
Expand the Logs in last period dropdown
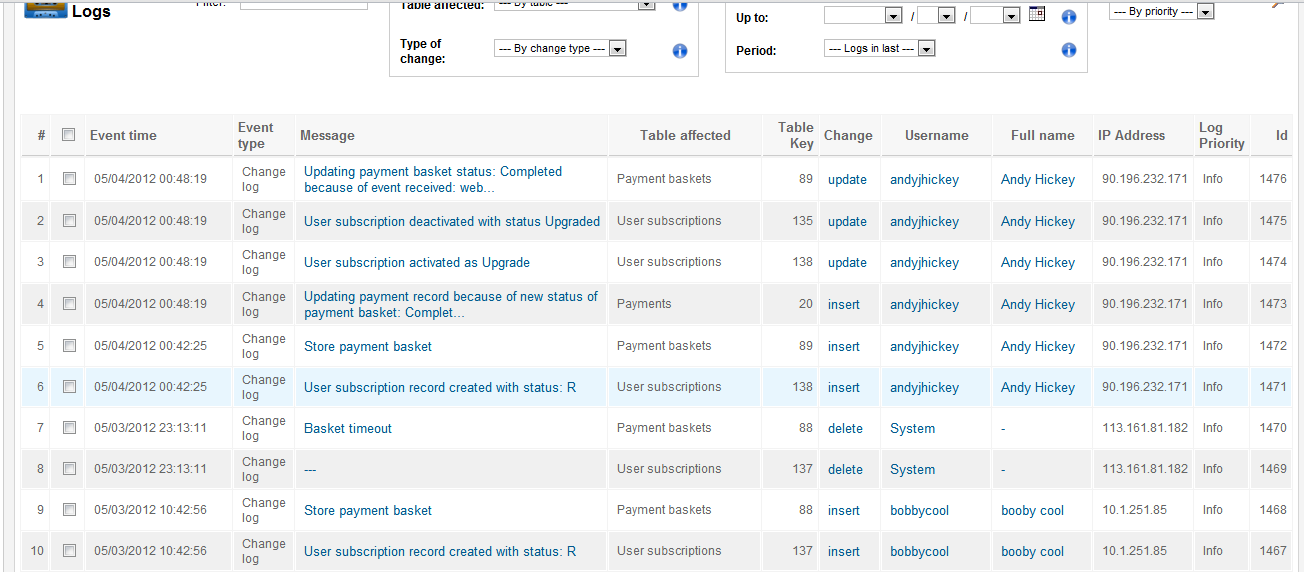[880, 48]
